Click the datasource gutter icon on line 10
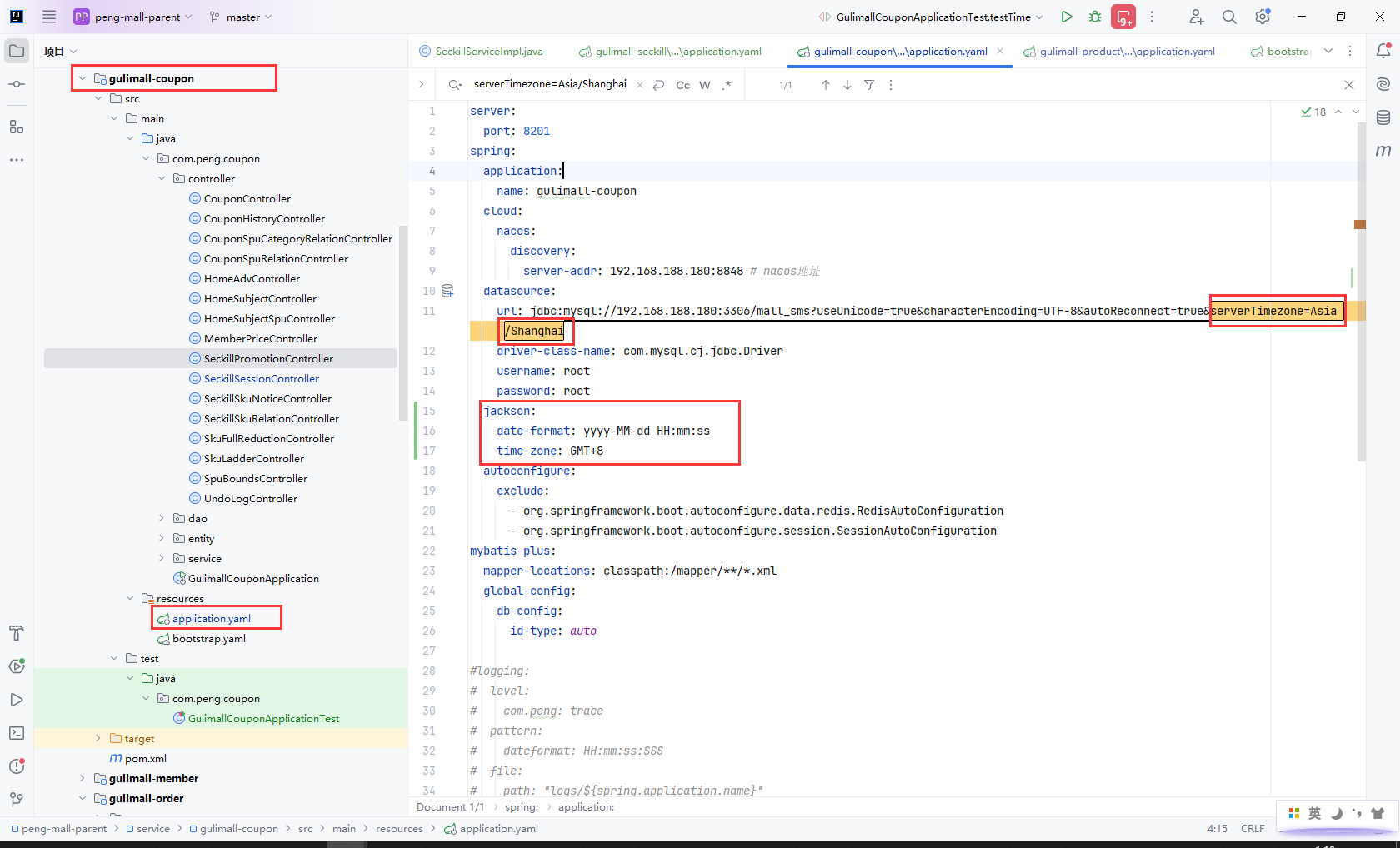The height and width of the screenshot is (848, 1400). (447, 291)
